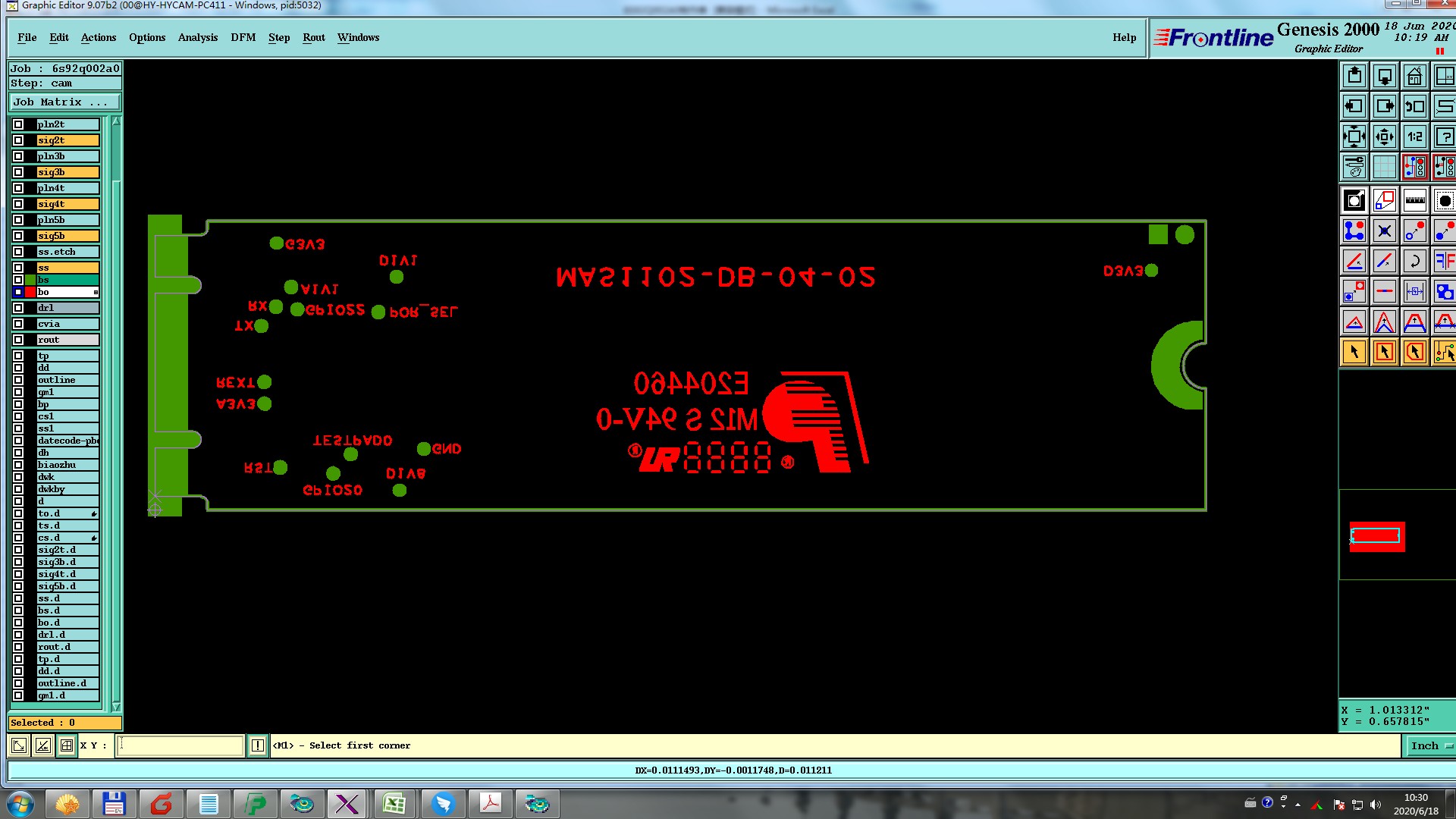Open the Job Matrix panel
The height and width of the screenshot is (819, 1456).
click(x=64, y=102)
